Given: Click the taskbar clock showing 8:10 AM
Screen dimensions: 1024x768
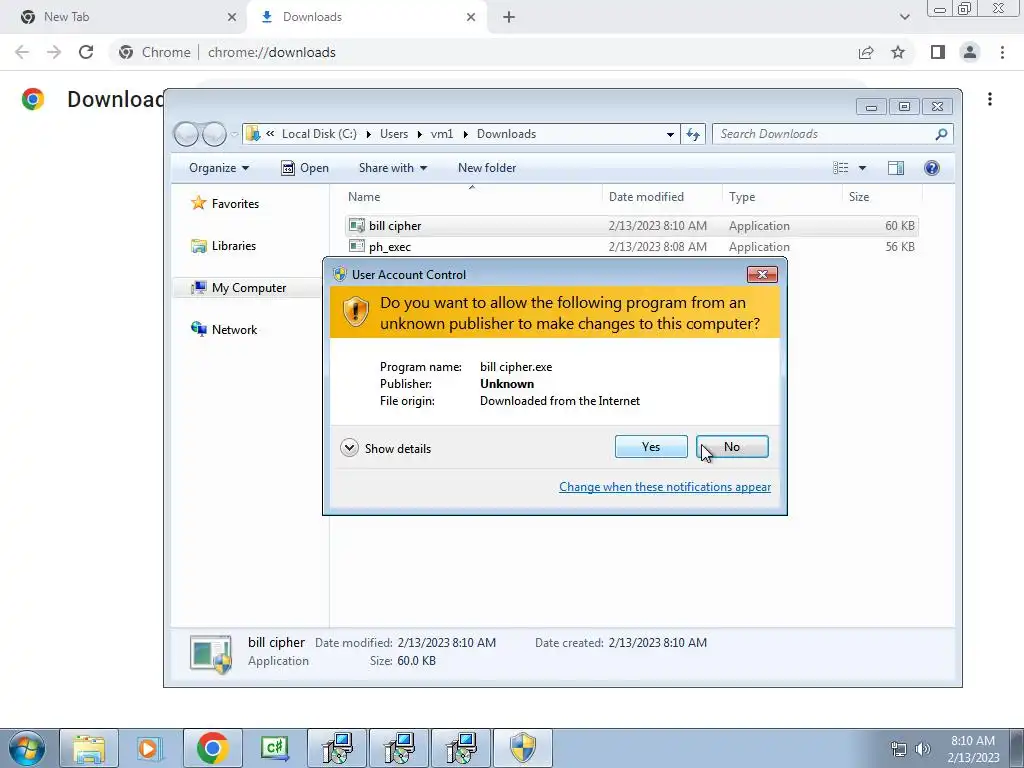Looking at the screenshot, I should tap(973, 749).
